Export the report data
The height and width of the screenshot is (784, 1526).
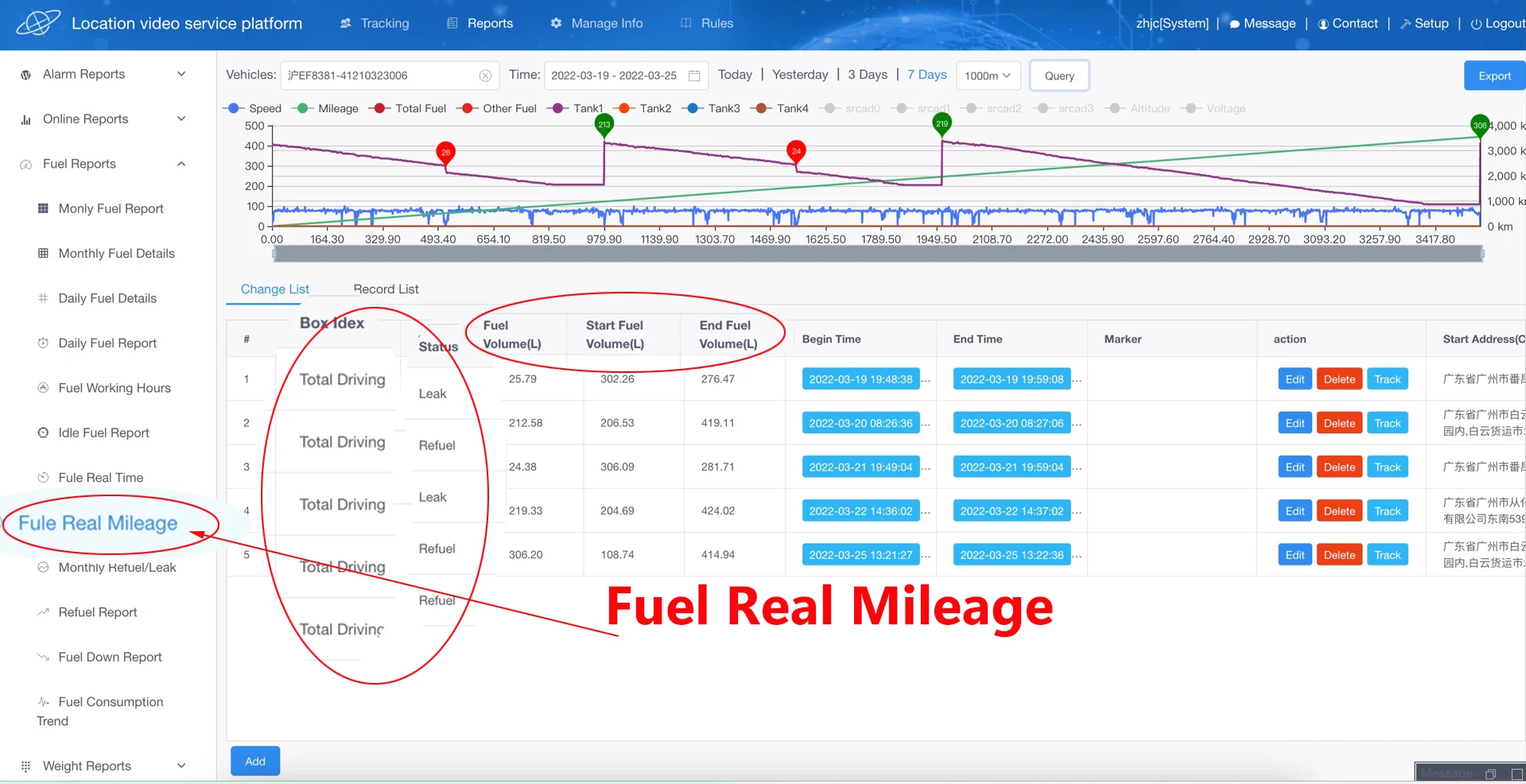pos(1495,75)
